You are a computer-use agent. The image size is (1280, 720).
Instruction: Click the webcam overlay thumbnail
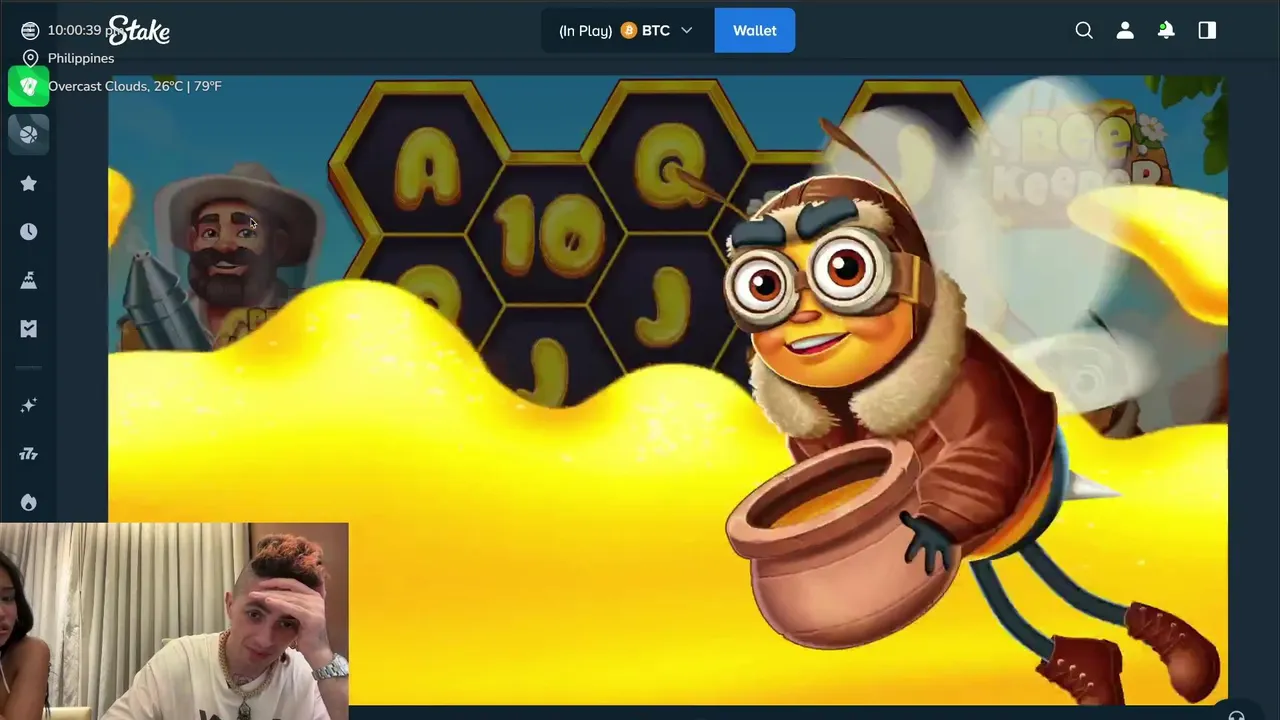point(174,621)
